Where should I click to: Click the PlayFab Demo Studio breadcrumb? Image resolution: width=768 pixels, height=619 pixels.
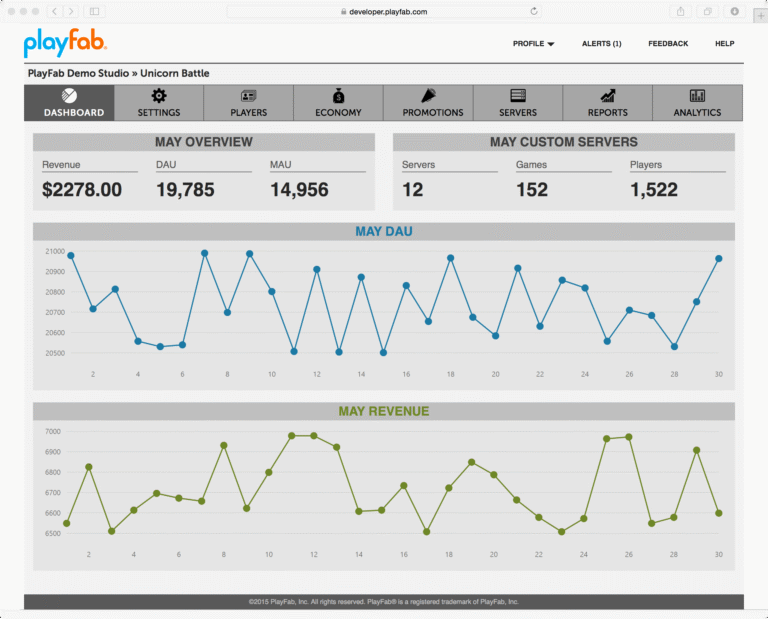click(78, 73)
